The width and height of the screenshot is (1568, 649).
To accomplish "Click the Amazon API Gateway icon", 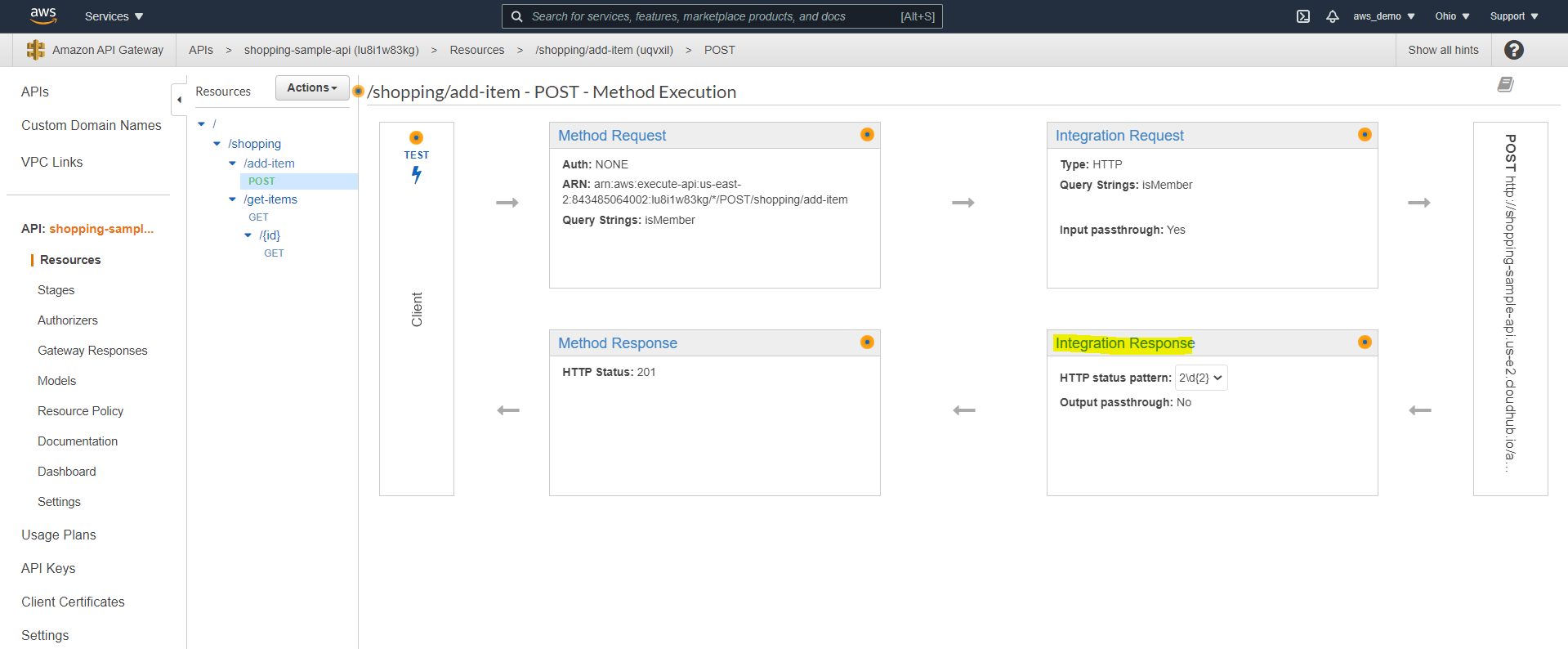I will tap(35, 50).
